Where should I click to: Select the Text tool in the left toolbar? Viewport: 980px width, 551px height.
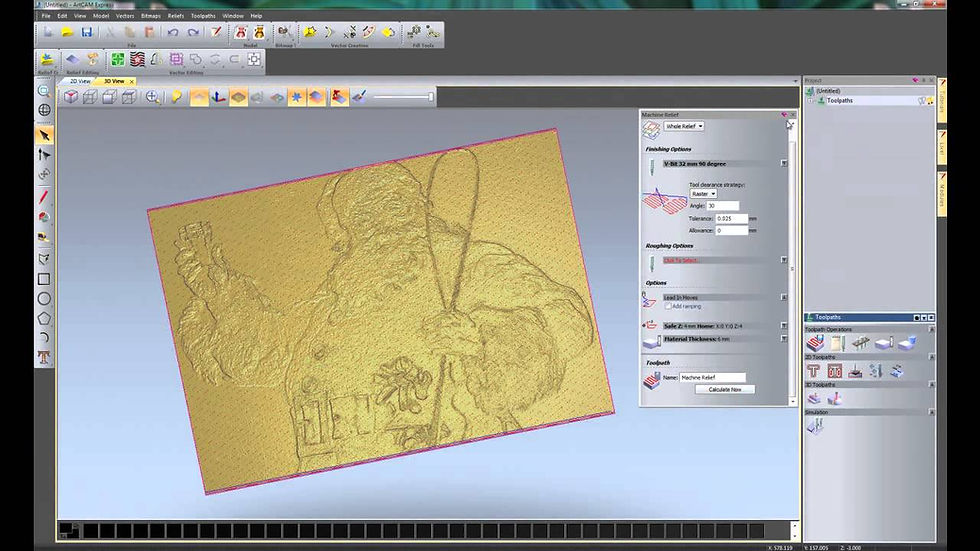pyautogui.click(x=44, y=357)
